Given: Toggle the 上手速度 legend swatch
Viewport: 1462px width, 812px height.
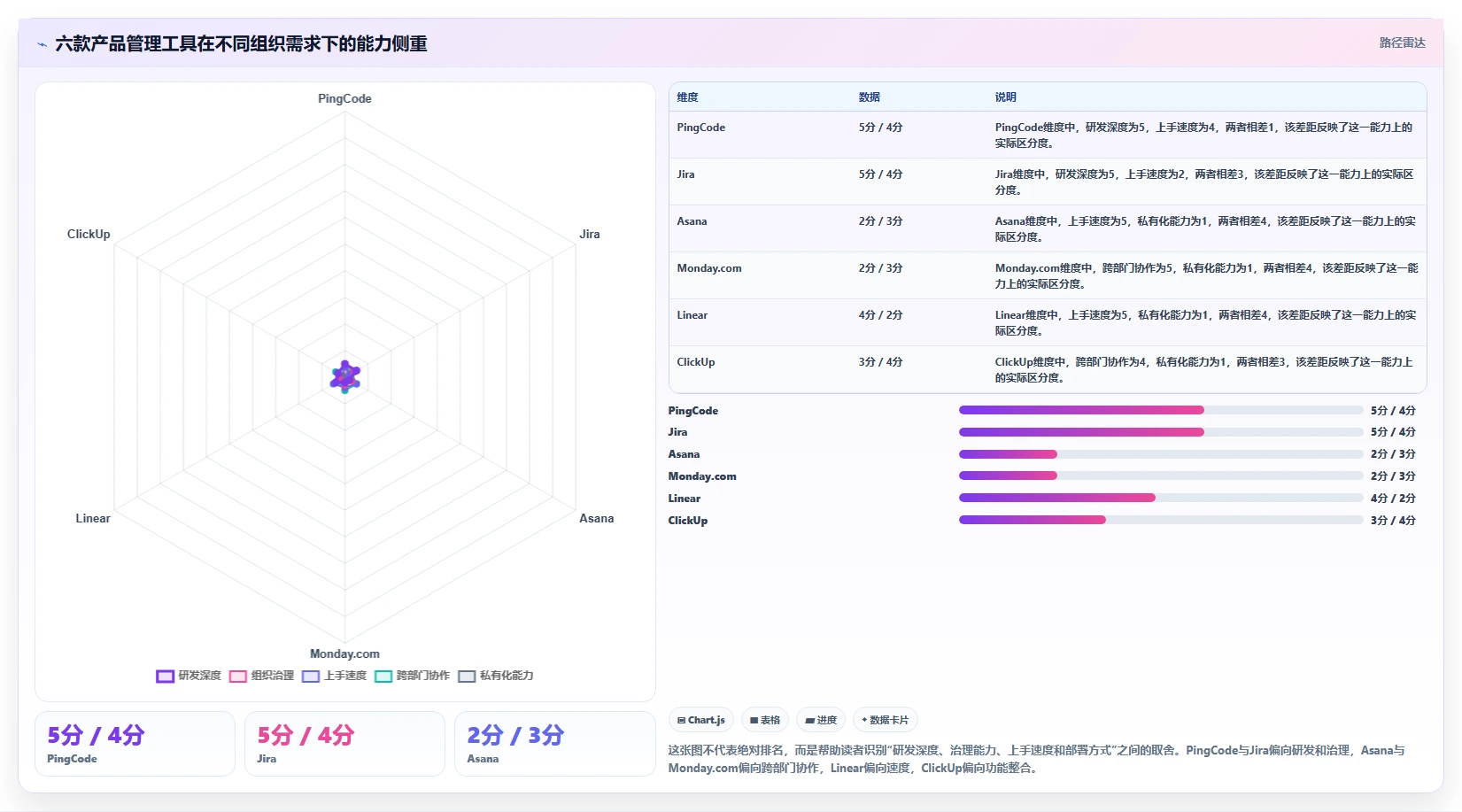Looking at the screenshot, I should point(310,677).
